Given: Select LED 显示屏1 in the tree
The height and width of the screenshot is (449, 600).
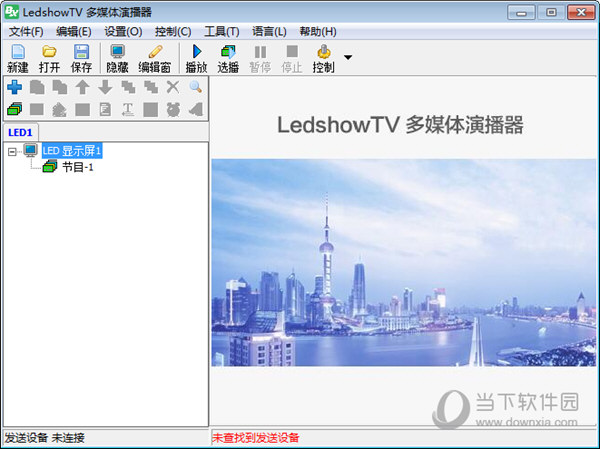Looking at the screenshot, I should [x=72, y=151].
